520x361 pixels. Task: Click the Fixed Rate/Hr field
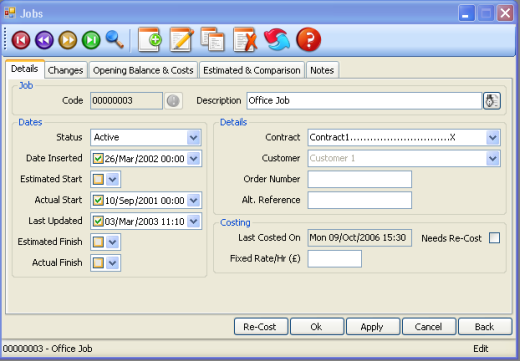335,259
